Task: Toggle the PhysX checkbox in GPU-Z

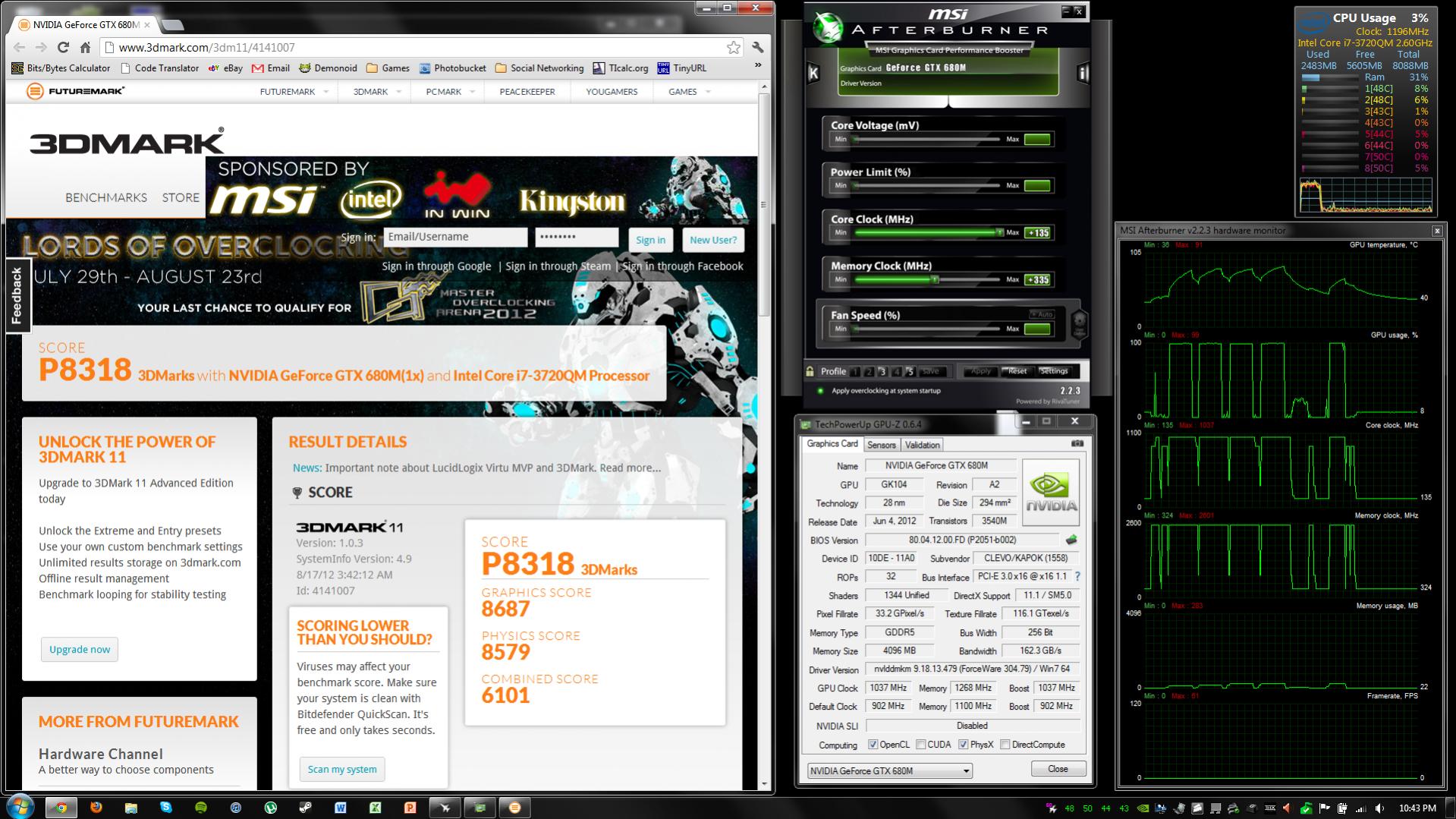Action: coord(963,745)
